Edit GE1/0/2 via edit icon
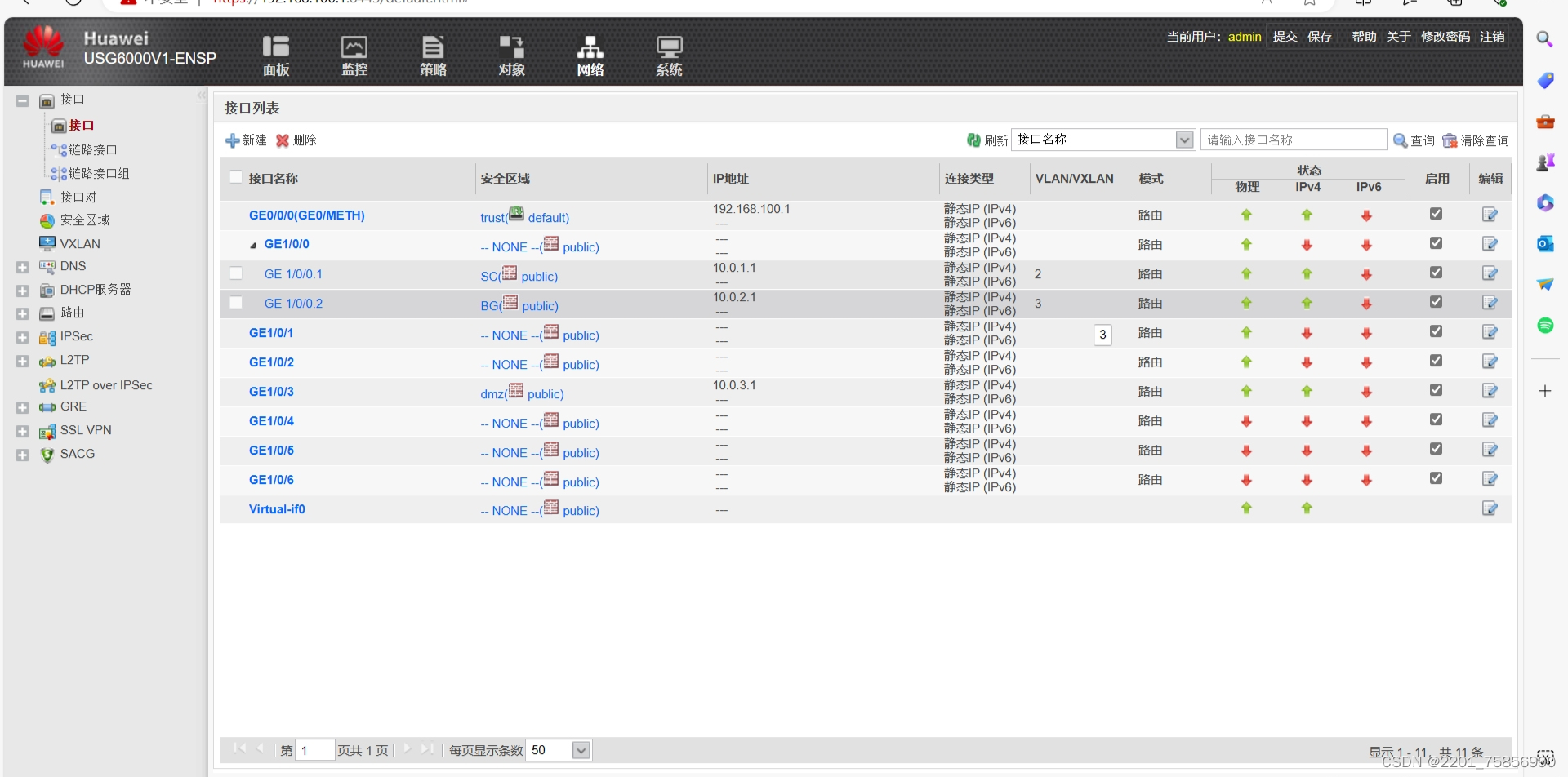The image size is (1568, 777). (1490, 362)
